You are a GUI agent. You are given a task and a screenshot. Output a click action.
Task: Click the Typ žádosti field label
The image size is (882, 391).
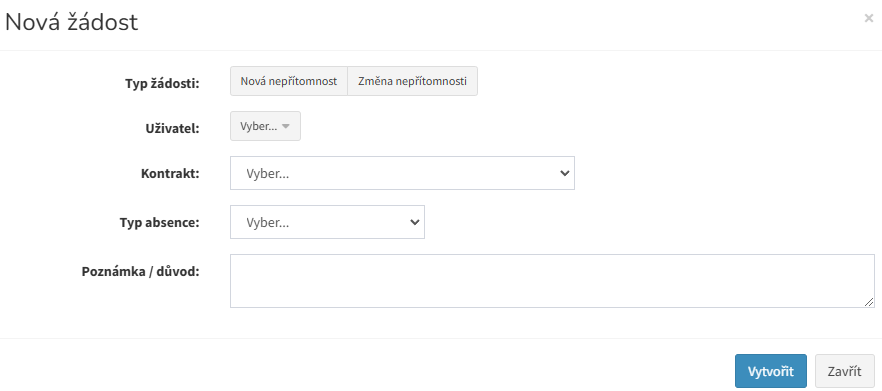pyautogui.click(x=163, y=84)
